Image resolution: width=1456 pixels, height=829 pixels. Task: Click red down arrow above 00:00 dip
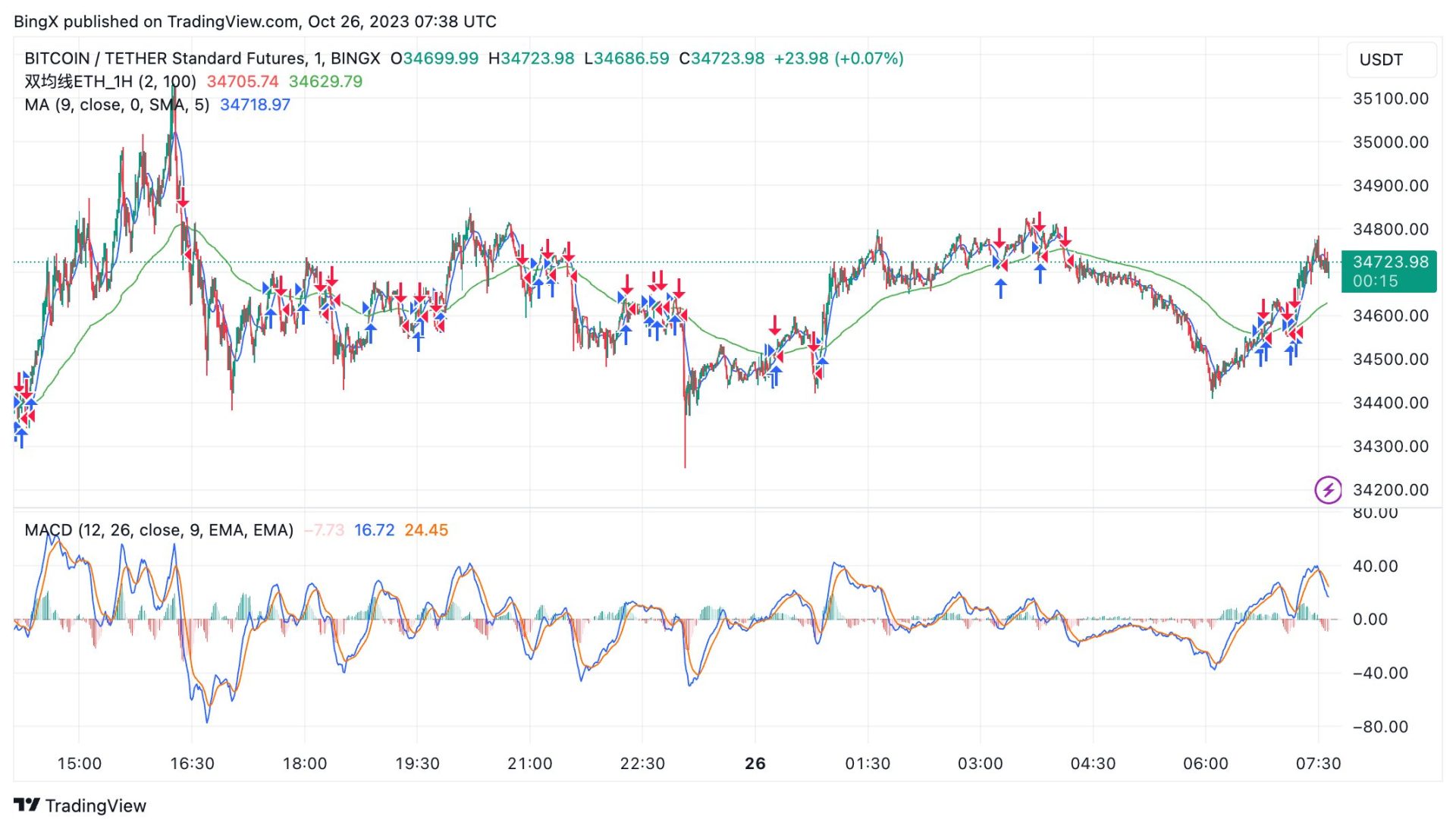[774, 325]
